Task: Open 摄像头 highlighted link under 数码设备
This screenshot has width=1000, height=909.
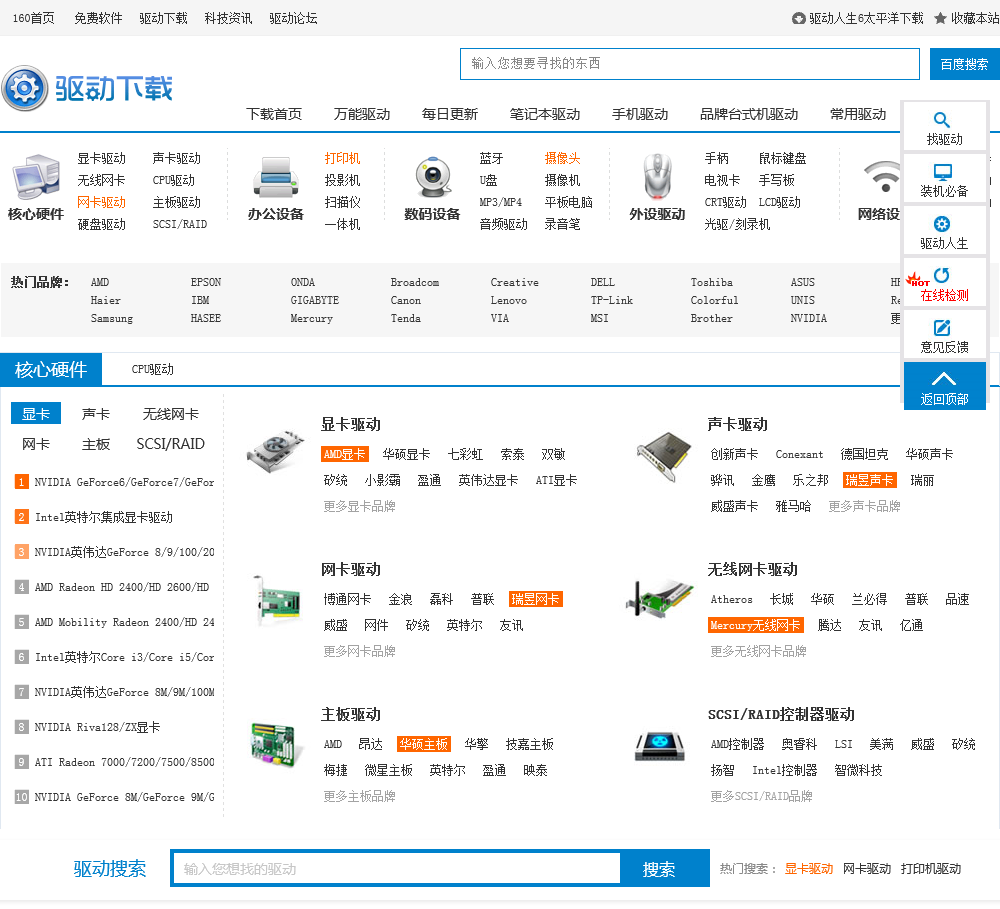Action: 562,158
